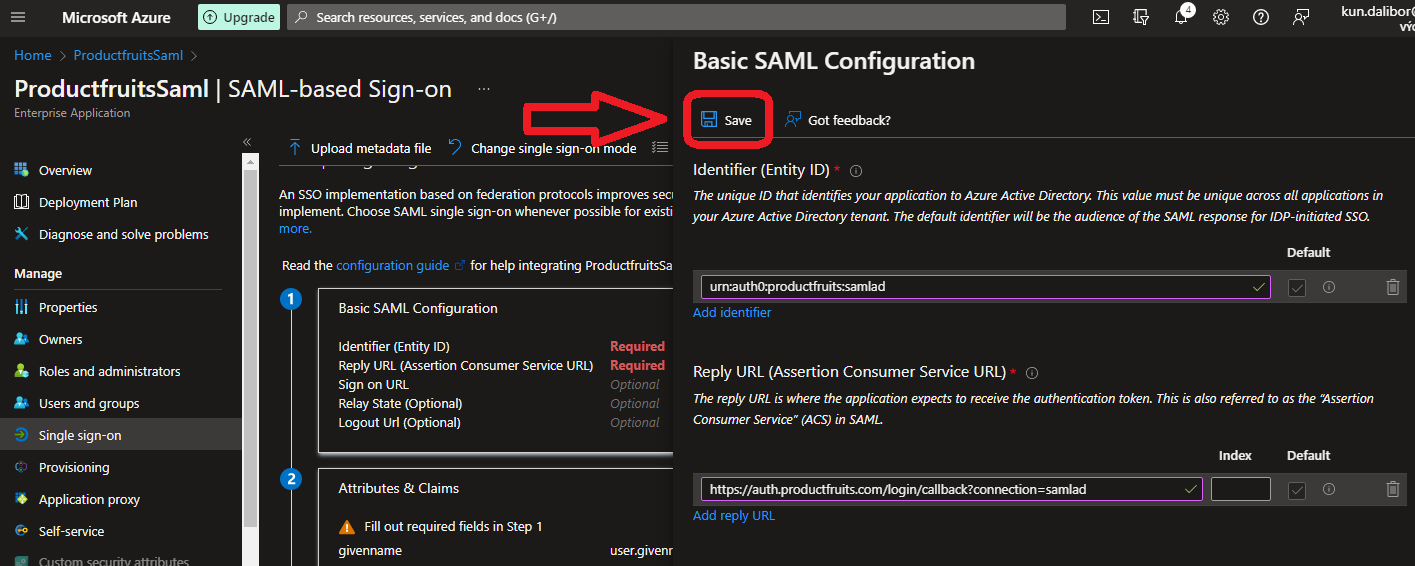Click the Reply URL Index field
The height and width of the screenshot is (566, 1415).
1241,489
